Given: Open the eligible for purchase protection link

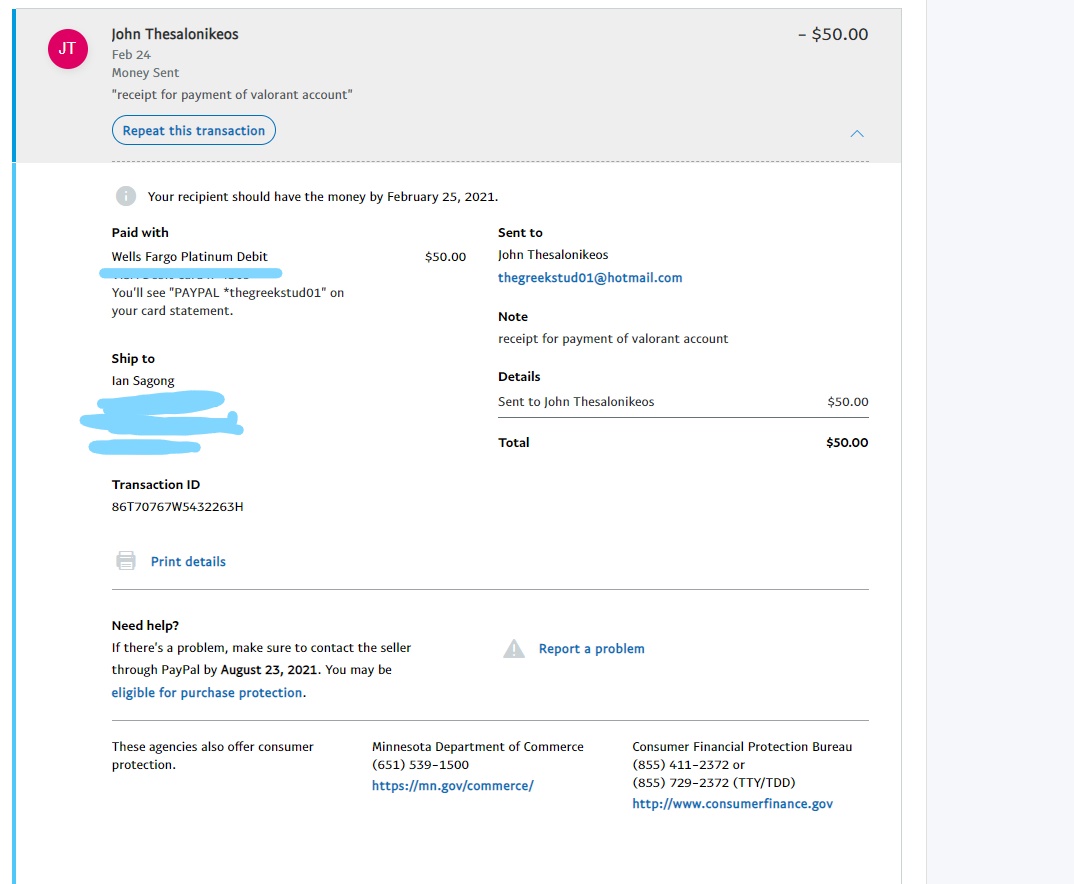Looking at the screenshot, I should 206,692.
